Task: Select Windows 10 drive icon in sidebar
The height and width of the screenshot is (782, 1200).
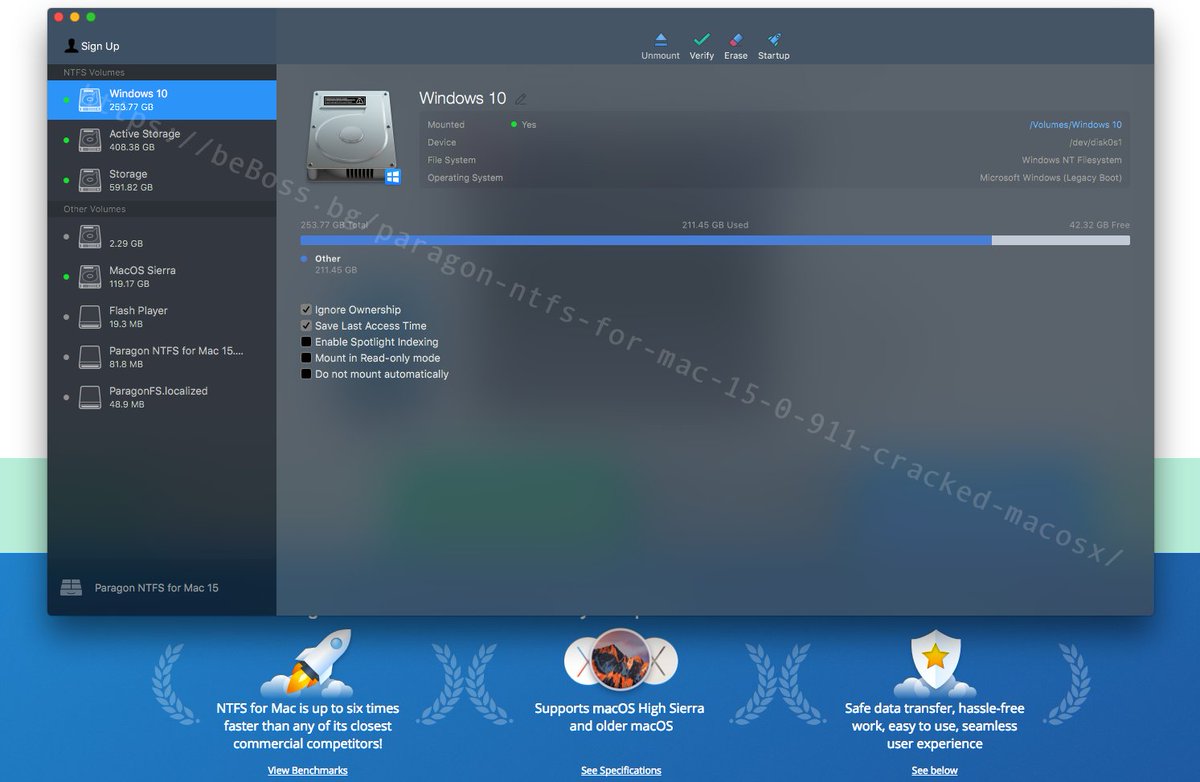Action: (x=91, y=100)
